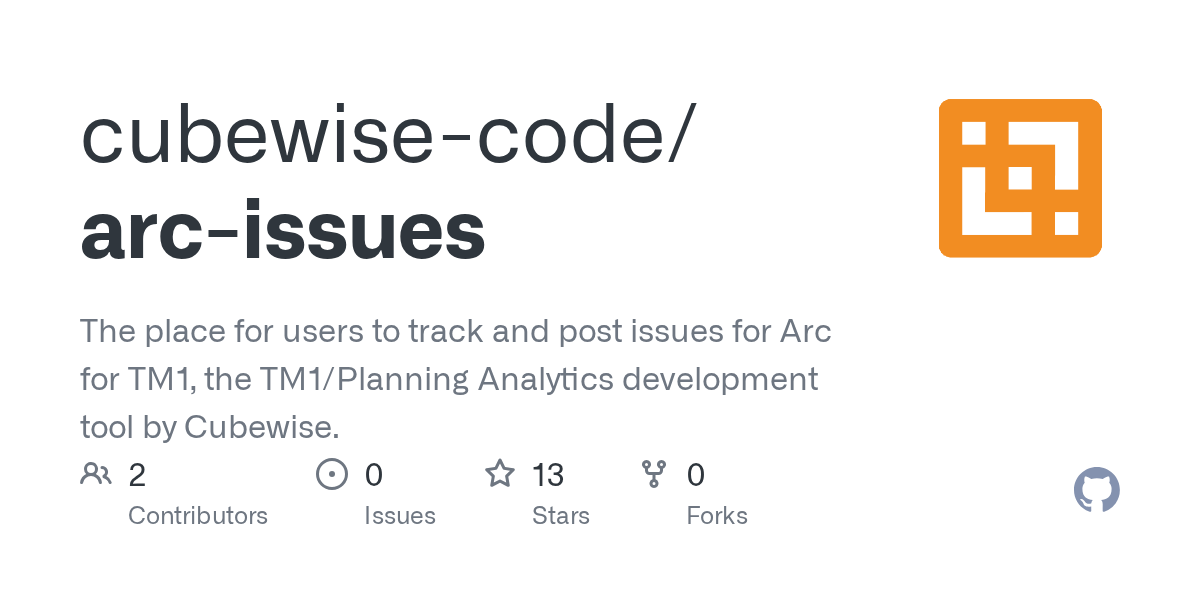
Task: Click the Forks branch icon
Action: click(x=654, y=473)
